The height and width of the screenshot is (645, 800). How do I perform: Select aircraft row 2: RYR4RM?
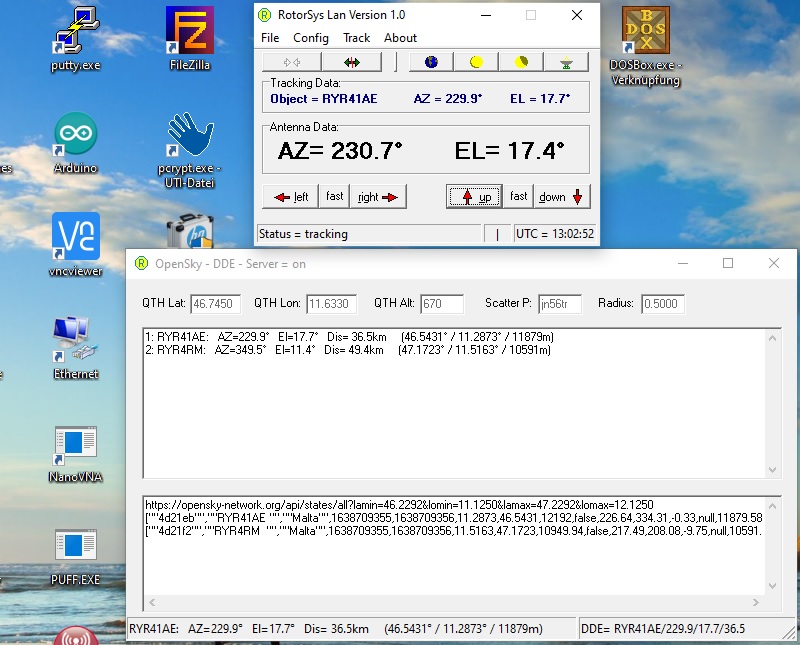[348, 350]
